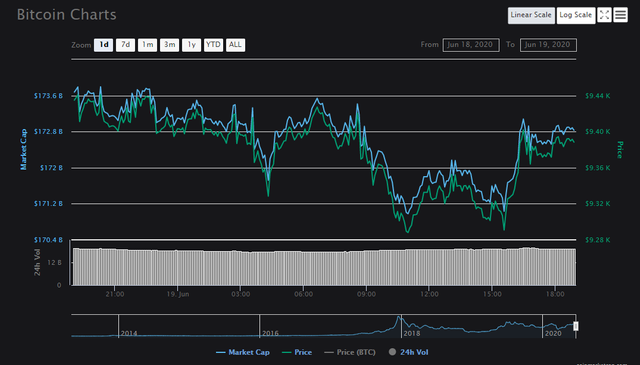Toggle 24h Vol series in legend
Viewport: 640px width, 365px height.
coord(409,352)
